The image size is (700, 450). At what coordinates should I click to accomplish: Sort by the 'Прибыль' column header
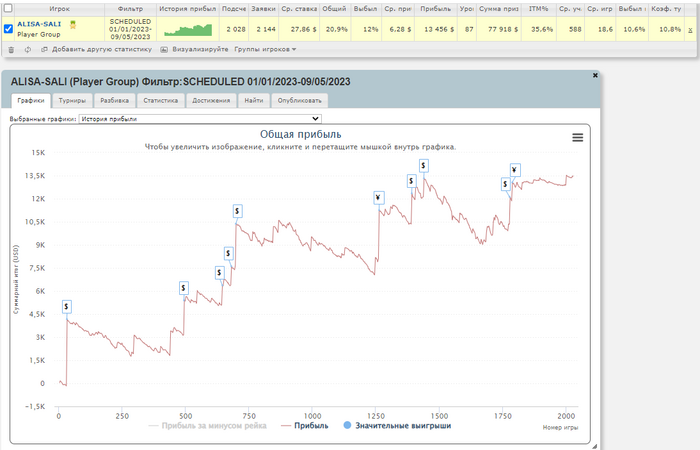tap(435, 8)
